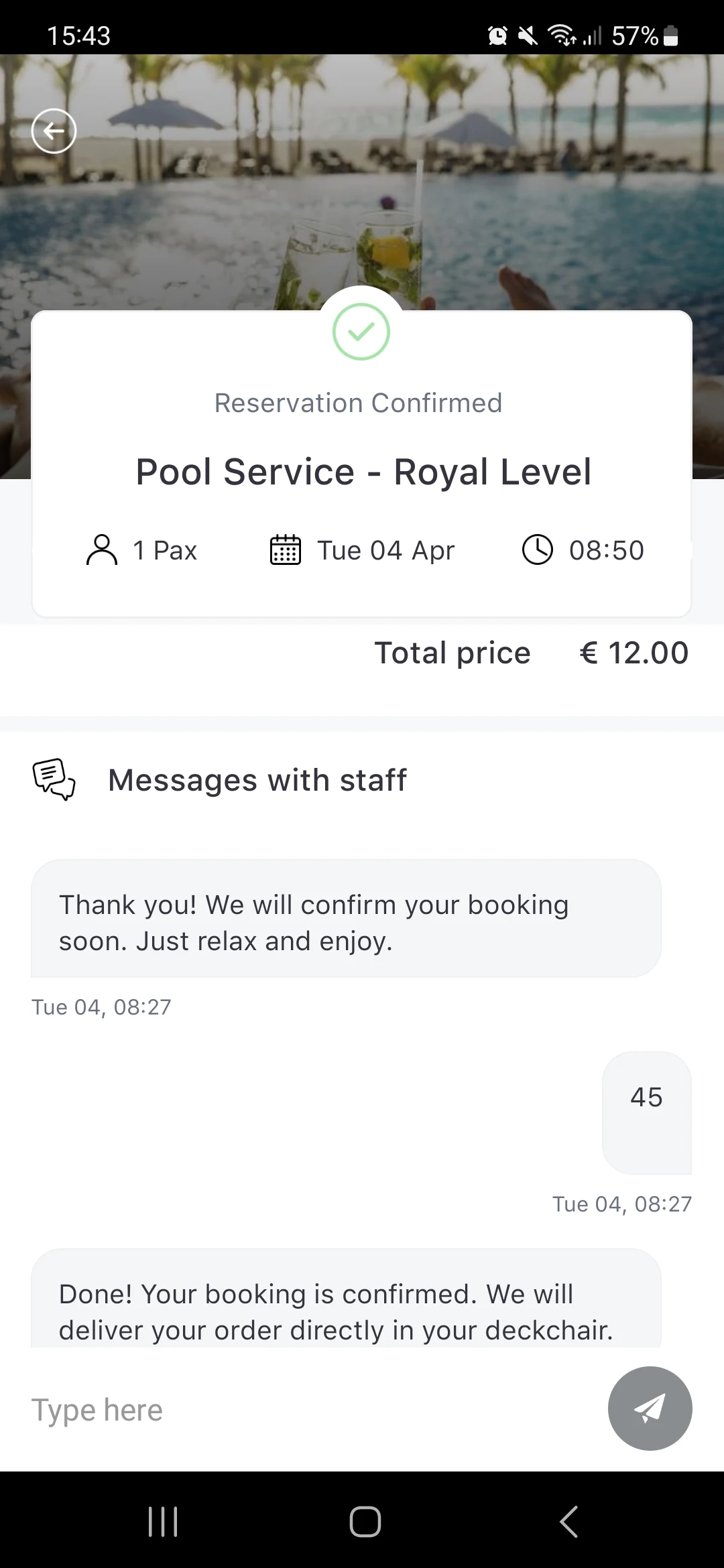
Task: Tap the back arrow icon over the pool photo
Action: coord(54,131)
